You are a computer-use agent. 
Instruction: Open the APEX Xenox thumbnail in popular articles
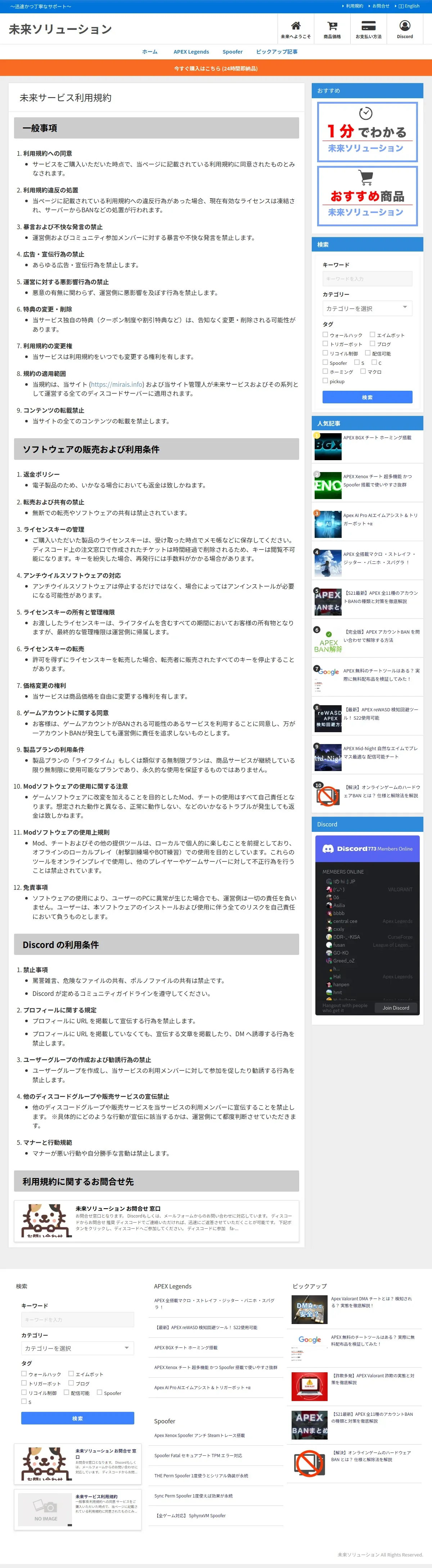pos(328,485)
